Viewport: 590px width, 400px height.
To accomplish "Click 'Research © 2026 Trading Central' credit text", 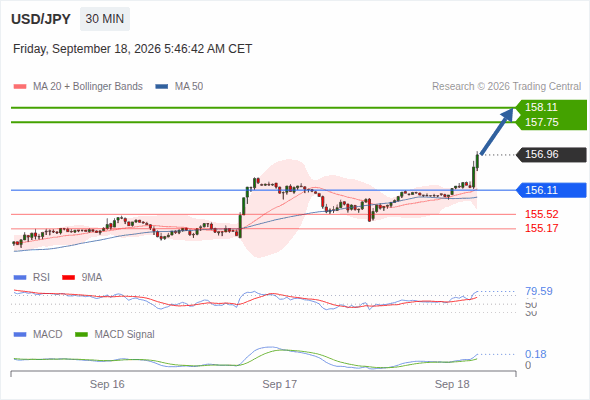I will coord(506,87).
